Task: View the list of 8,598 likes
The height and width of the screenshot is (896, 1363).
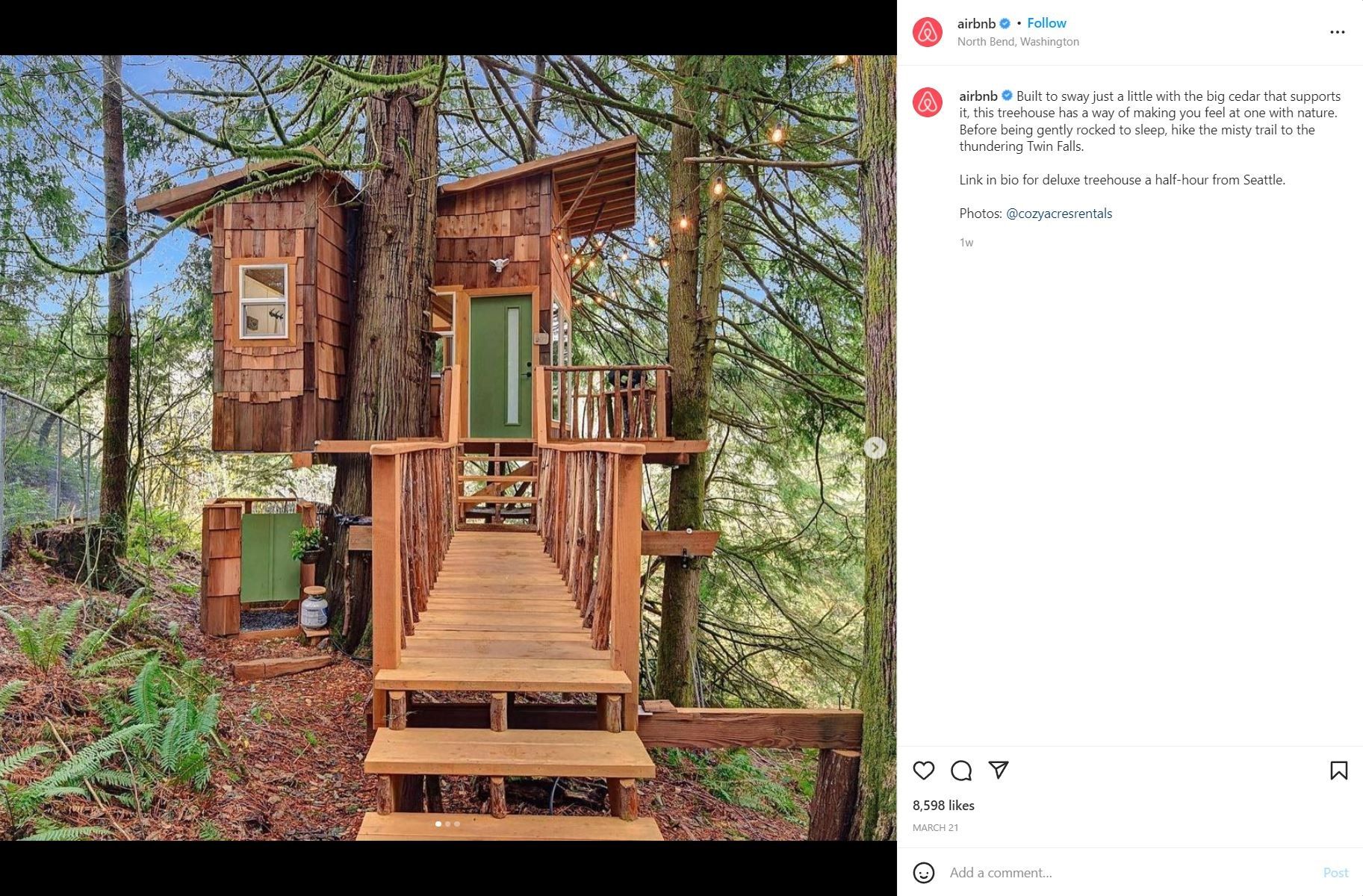Action: pos(943,806)
